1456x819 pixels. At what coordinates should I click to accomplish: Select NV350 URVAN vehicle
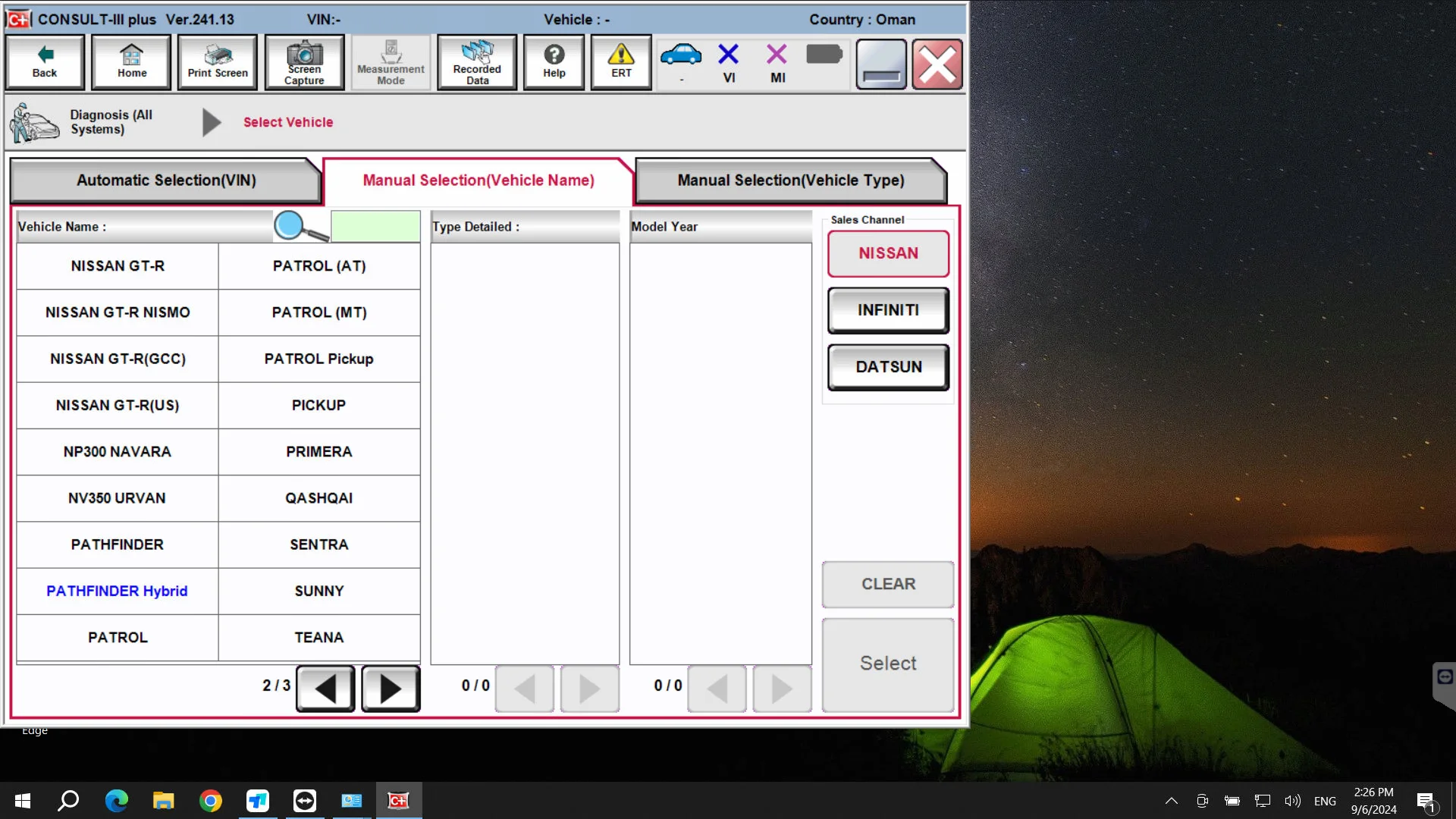[x=118, y=498]
